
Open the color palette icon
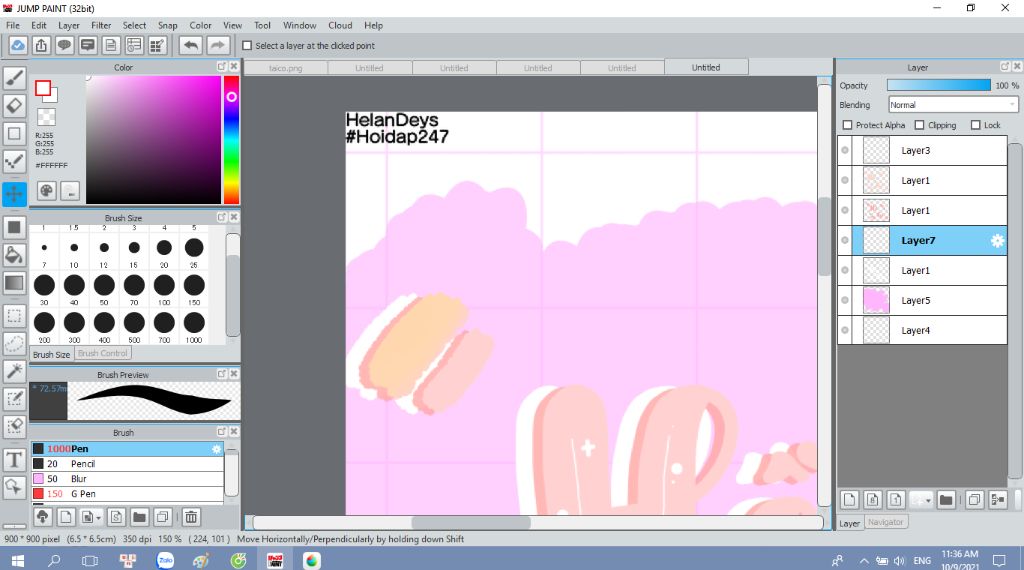point(46,191)
